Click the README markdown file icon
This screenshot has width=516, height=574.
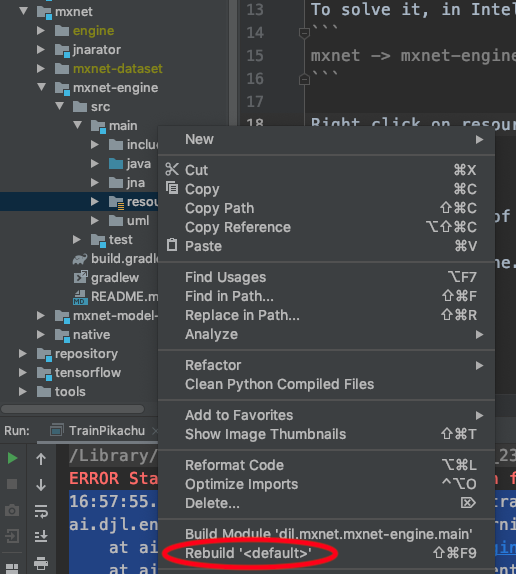pos(80,297)
